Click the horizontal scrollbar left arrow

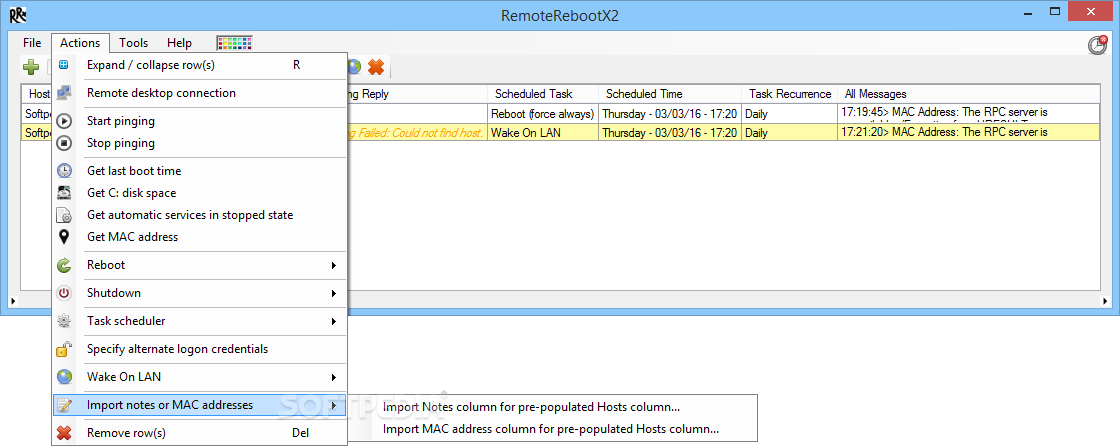pyautogui.click(x=11, y=300)
